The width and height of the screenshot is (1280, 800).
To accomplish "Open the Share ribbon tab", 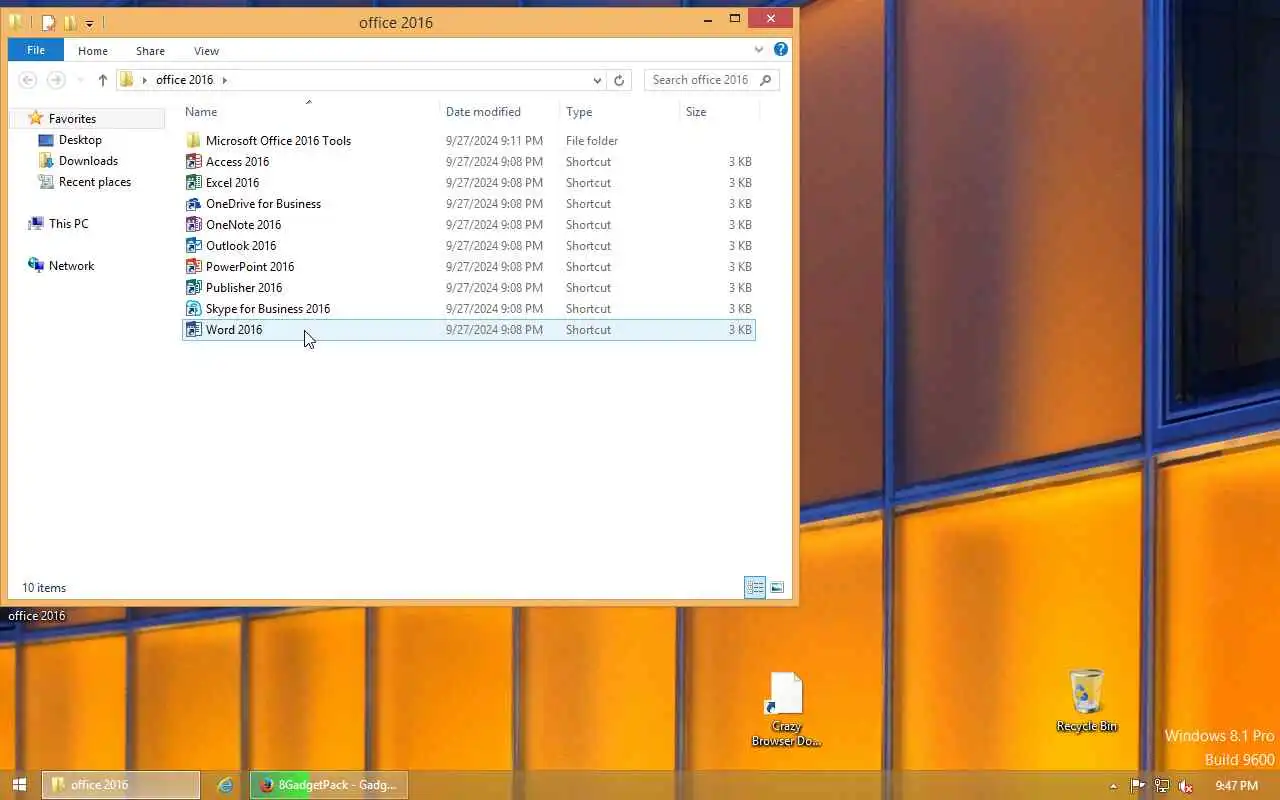I will click(150, 51).
